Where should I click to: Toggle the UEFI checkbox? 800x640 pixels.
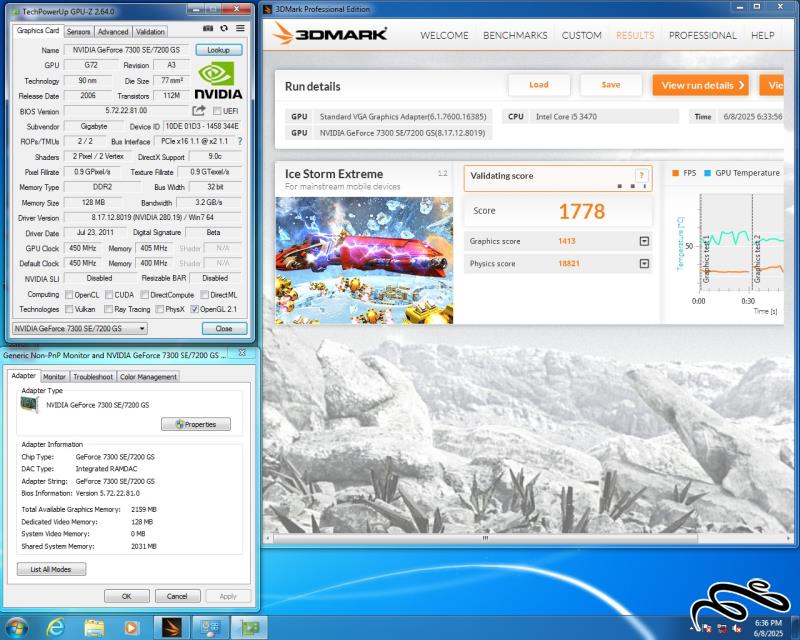(217, 111)
